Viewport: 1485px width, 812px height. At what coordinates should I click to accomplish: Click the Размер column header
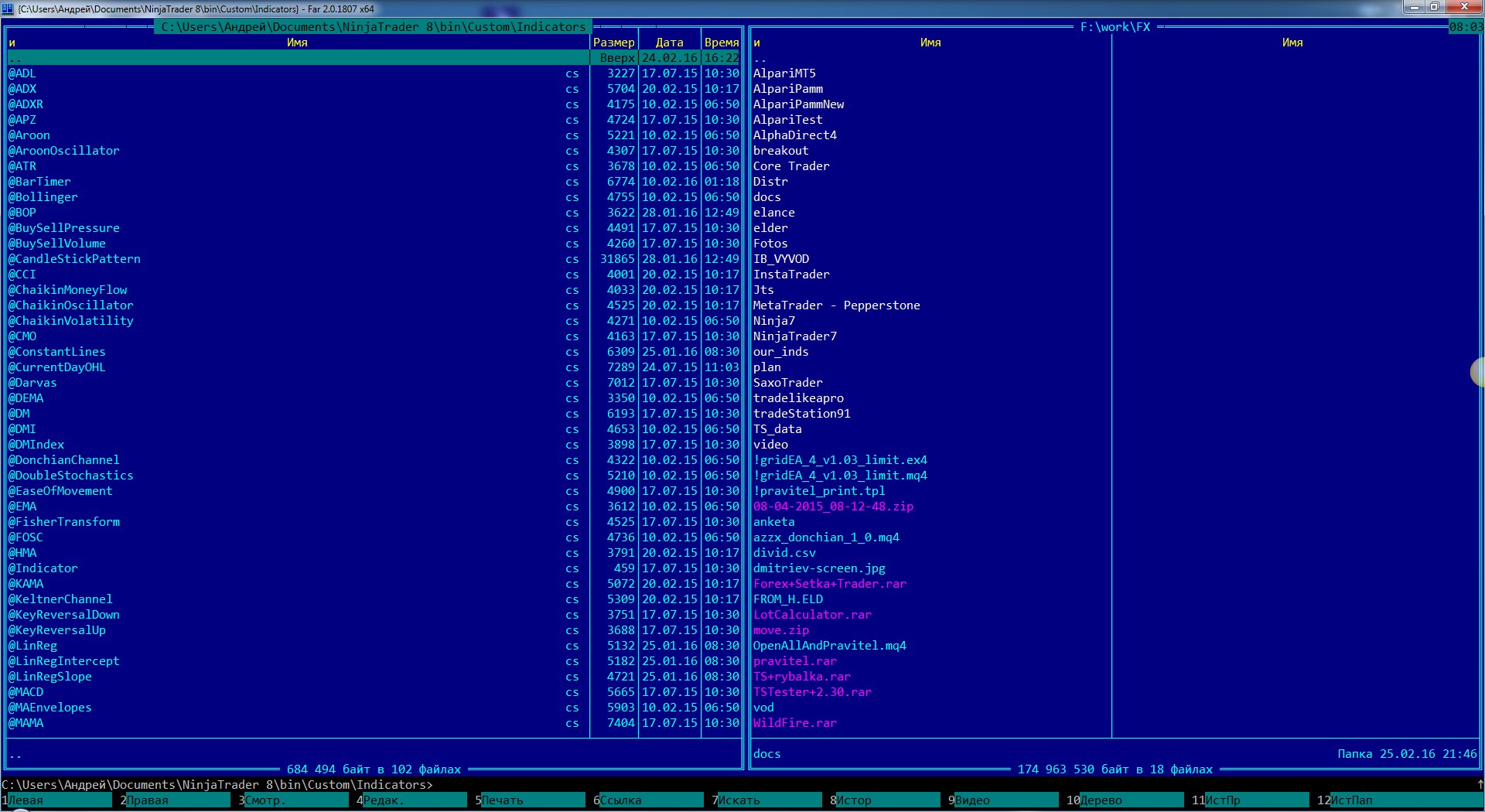click(614, 43)
